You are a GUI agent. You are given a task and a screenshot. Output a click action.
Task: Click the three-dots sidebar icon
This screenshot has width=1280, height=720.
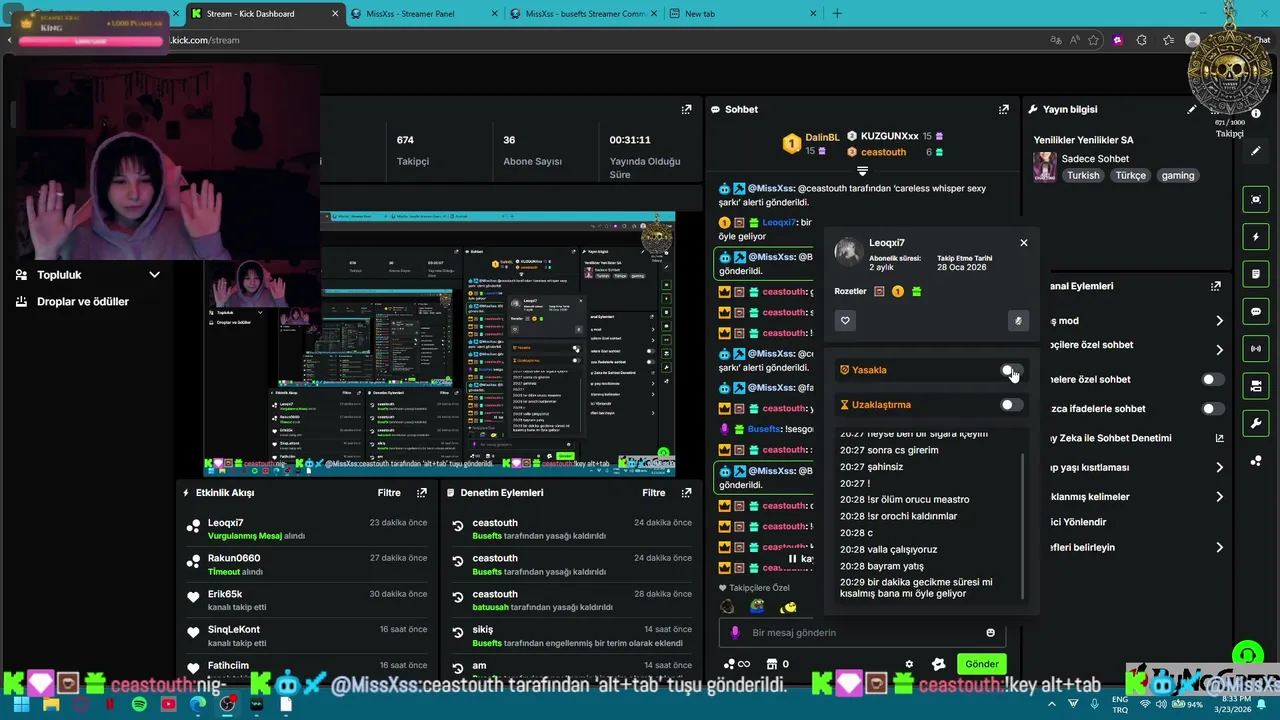pyautogui.click(x=1256, y=461)
